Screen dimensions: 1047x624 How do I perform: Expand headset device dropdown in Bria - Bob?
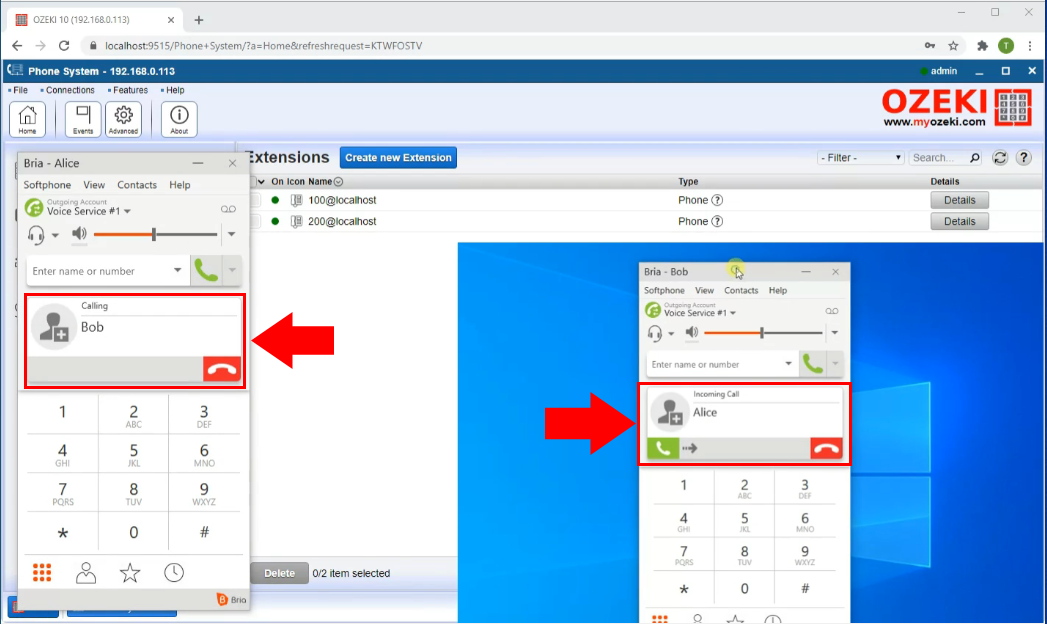coord(671,333)
